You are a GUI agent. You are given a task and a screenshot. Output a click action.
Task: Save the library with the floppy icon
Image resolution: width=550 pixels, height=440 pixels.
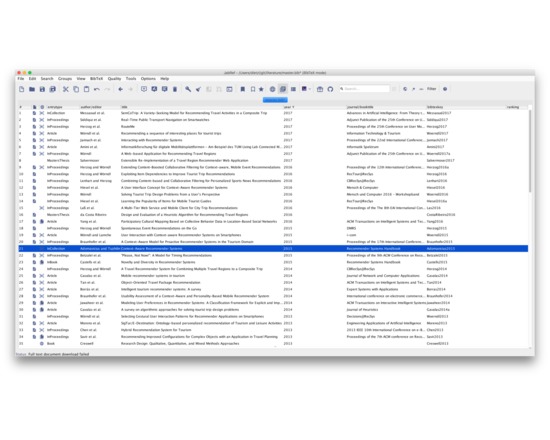coord(42,89)
